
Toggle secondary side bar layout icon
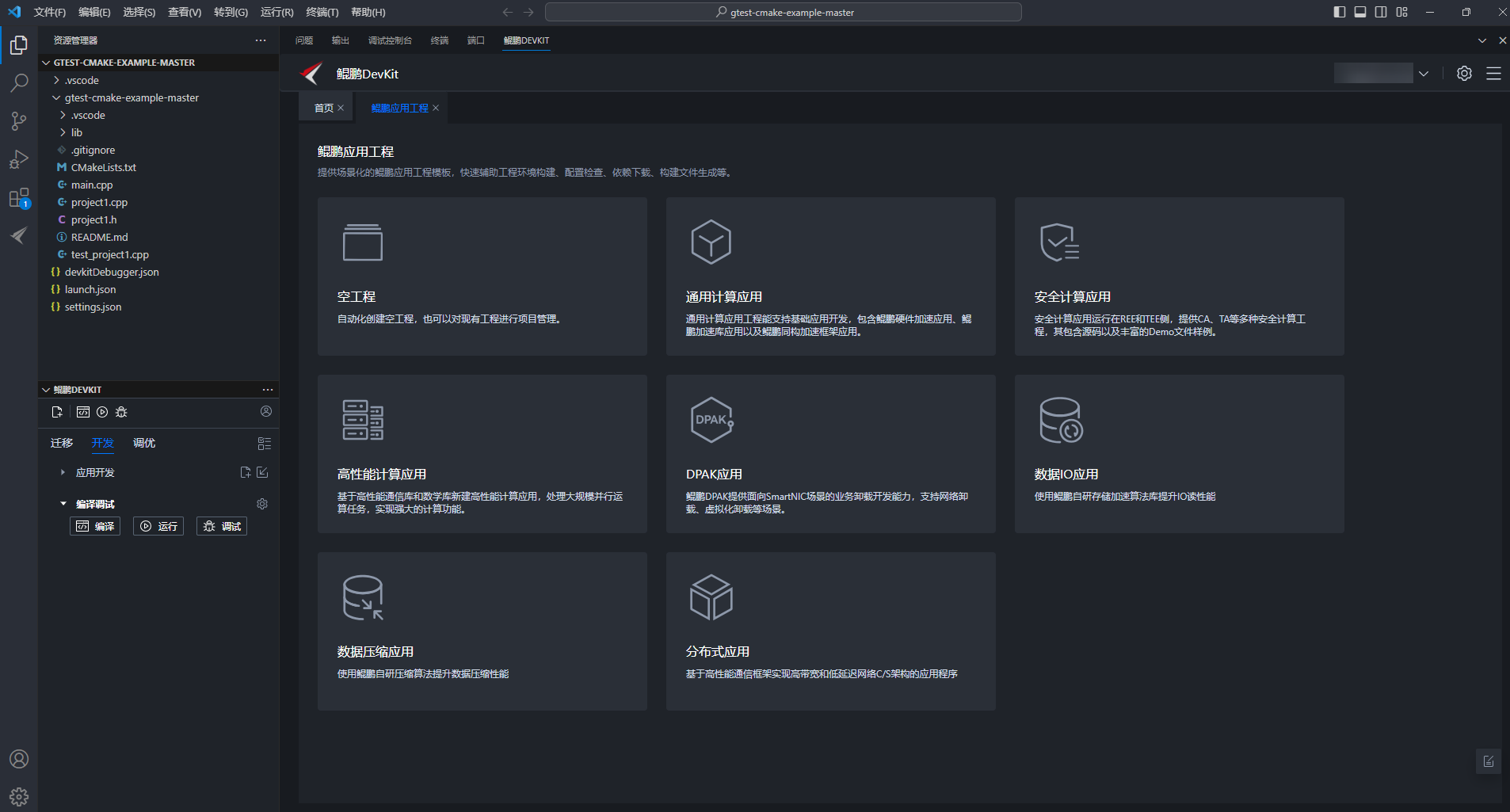click(x=1381, y=12)
